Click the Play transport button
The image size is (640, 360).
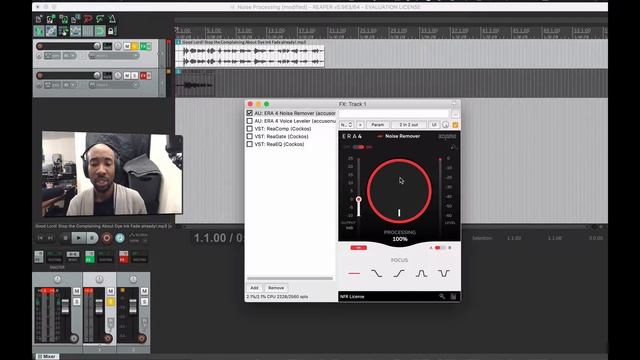79,238
